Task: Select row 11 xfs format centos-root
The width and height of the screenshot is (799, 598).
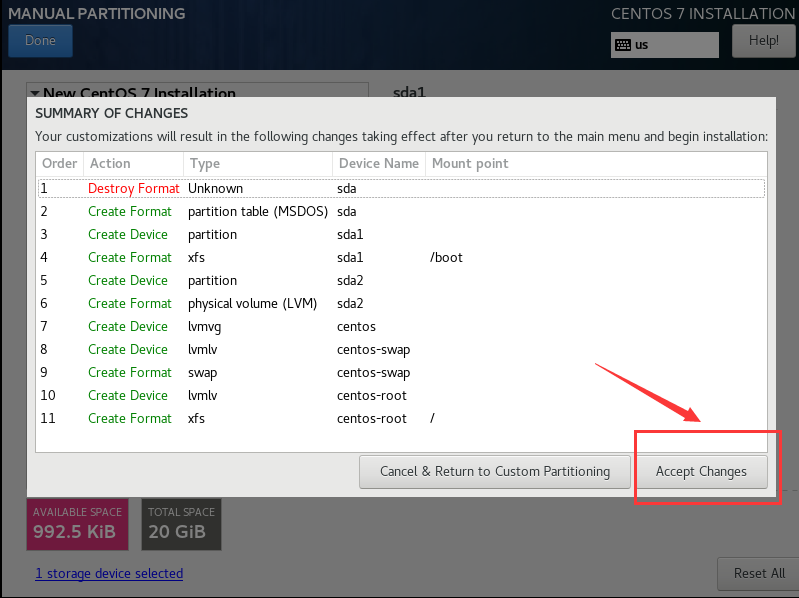Action: pyautogui.click(x=401, y=418)
